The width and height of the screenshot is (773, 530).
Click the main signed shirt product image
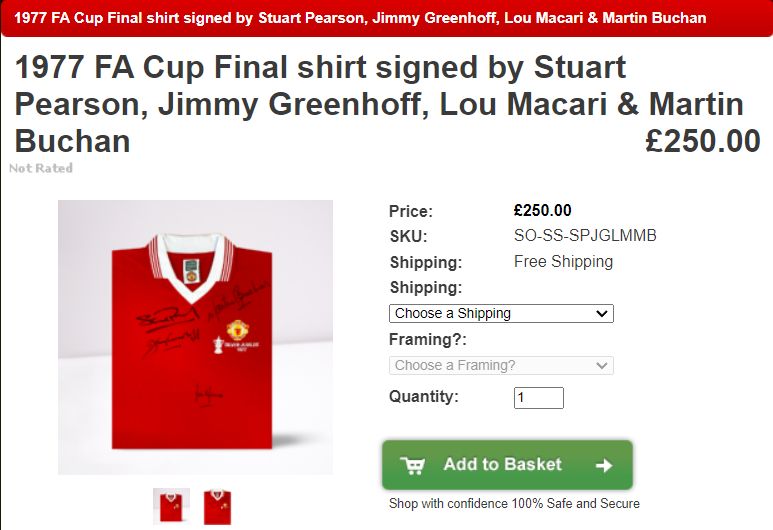coord(195,337)
